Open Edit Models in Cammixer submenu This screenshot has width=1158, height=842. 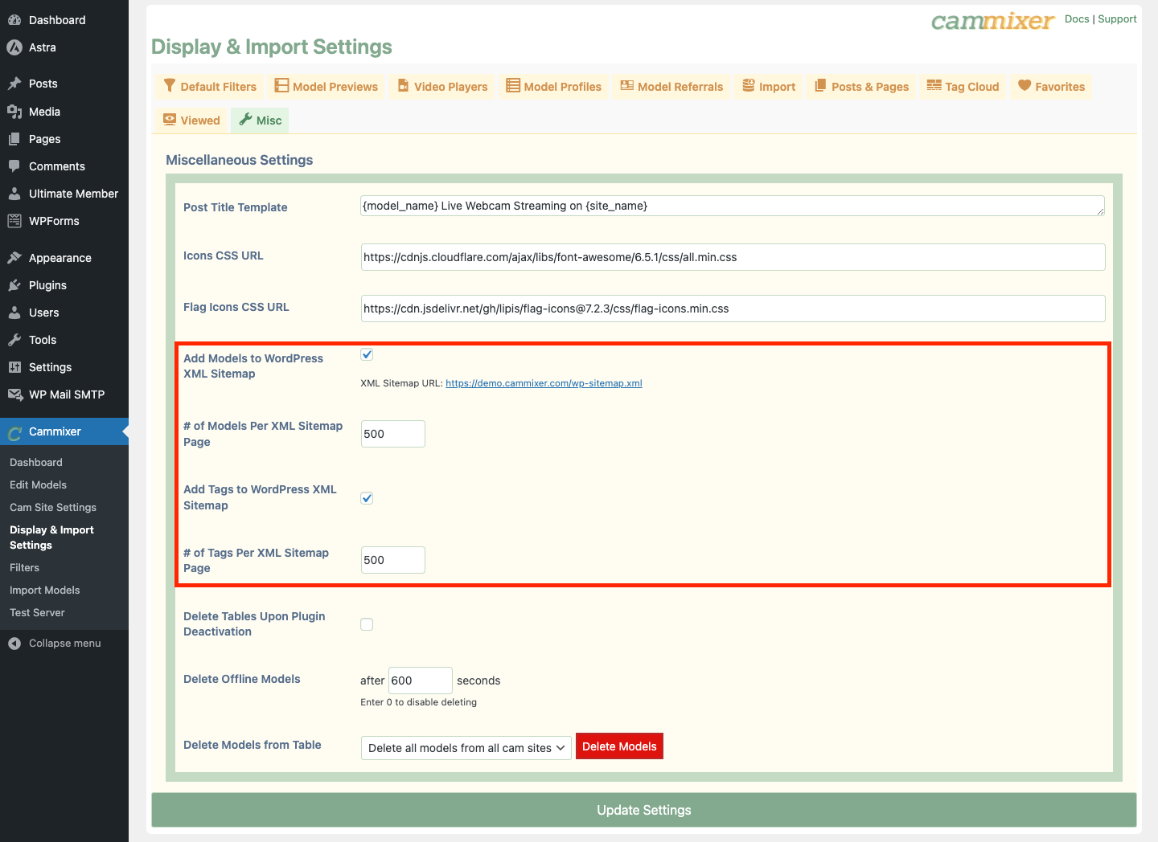click(x=38, y=485)
